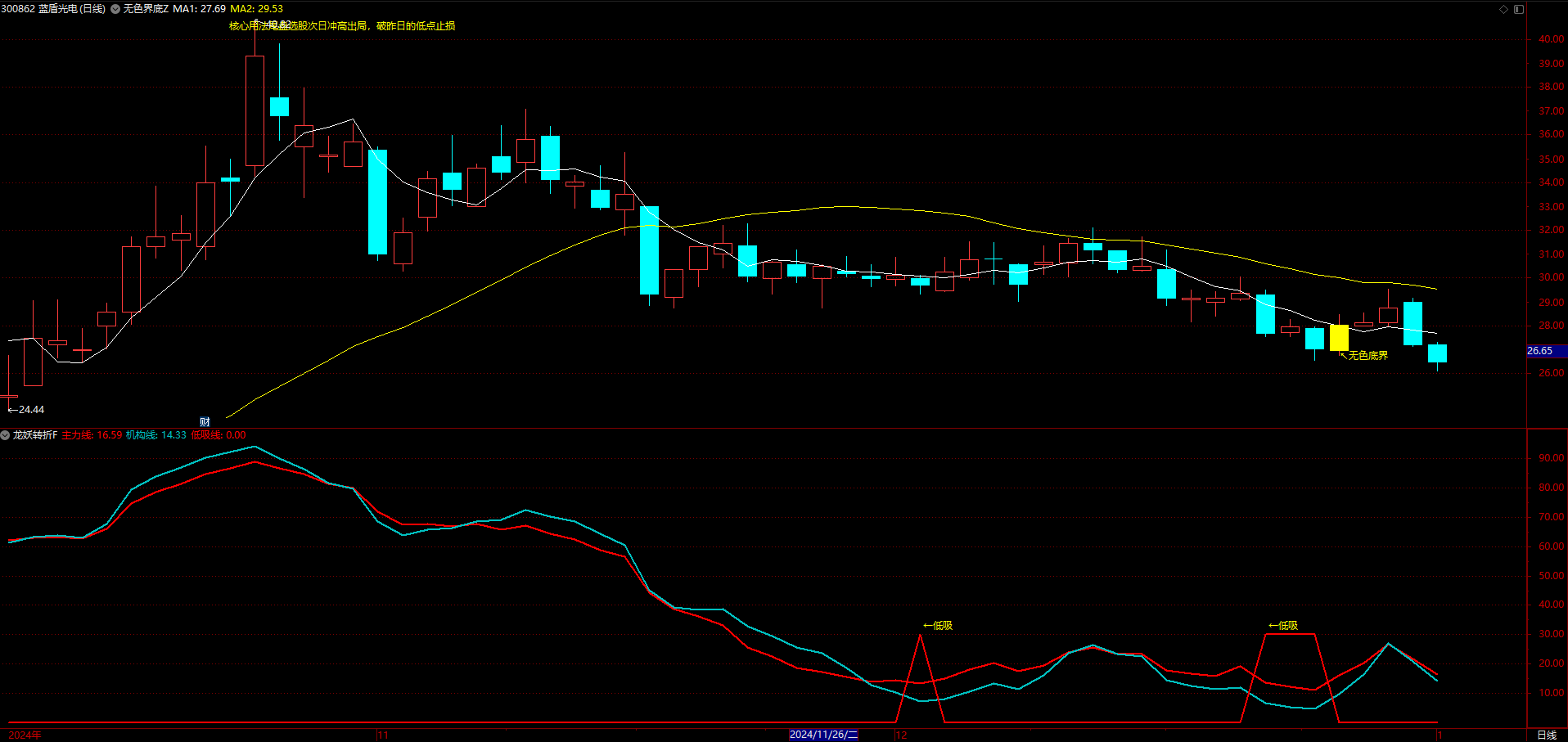Click the MA1: 27.69 value label

click(199, 9)
